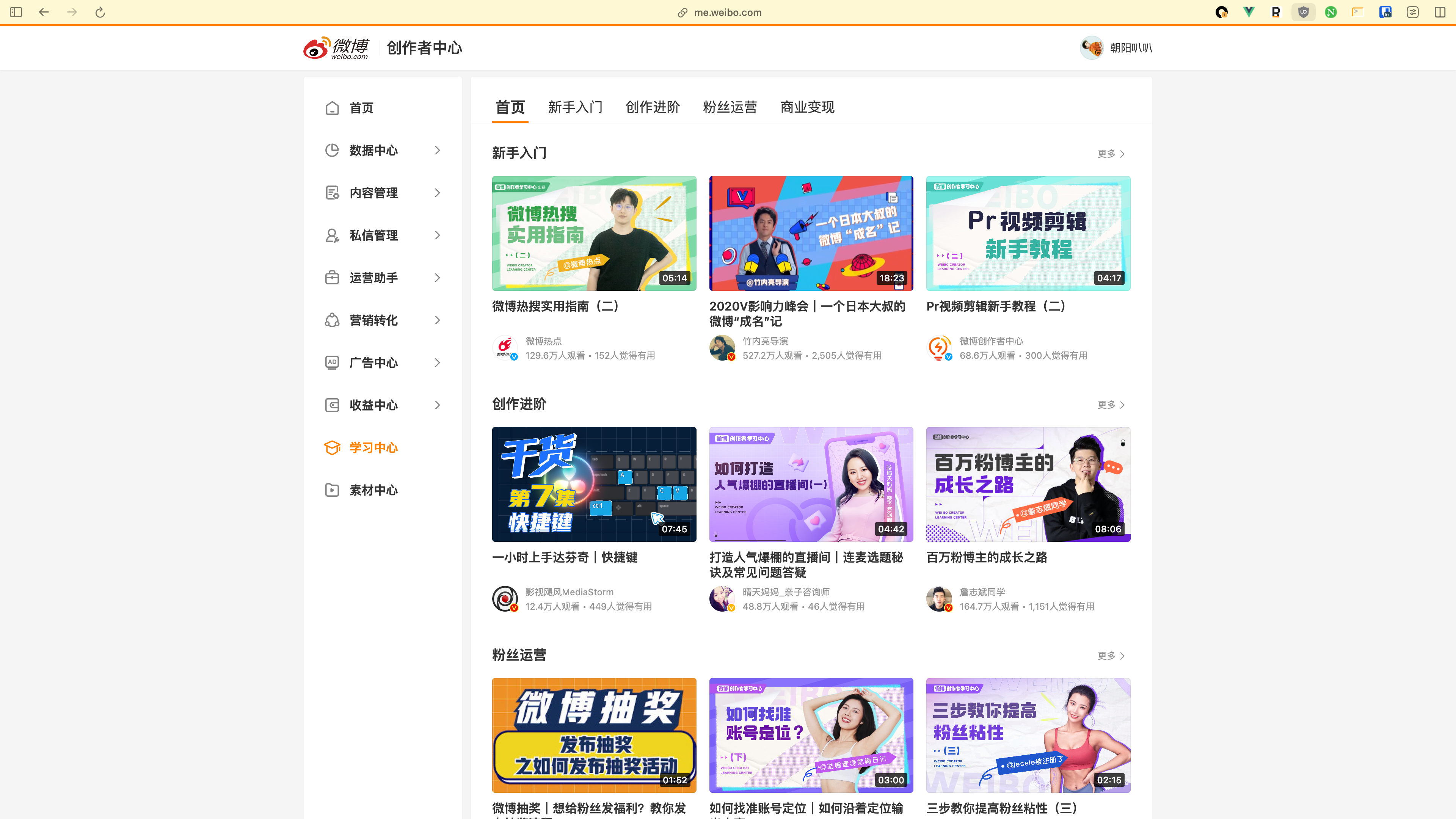The width and height of the screenshot is (1456, 819).
Task: Play the 如何找准账号定位 video thumbnail
Action: click(x=811, y=735)
